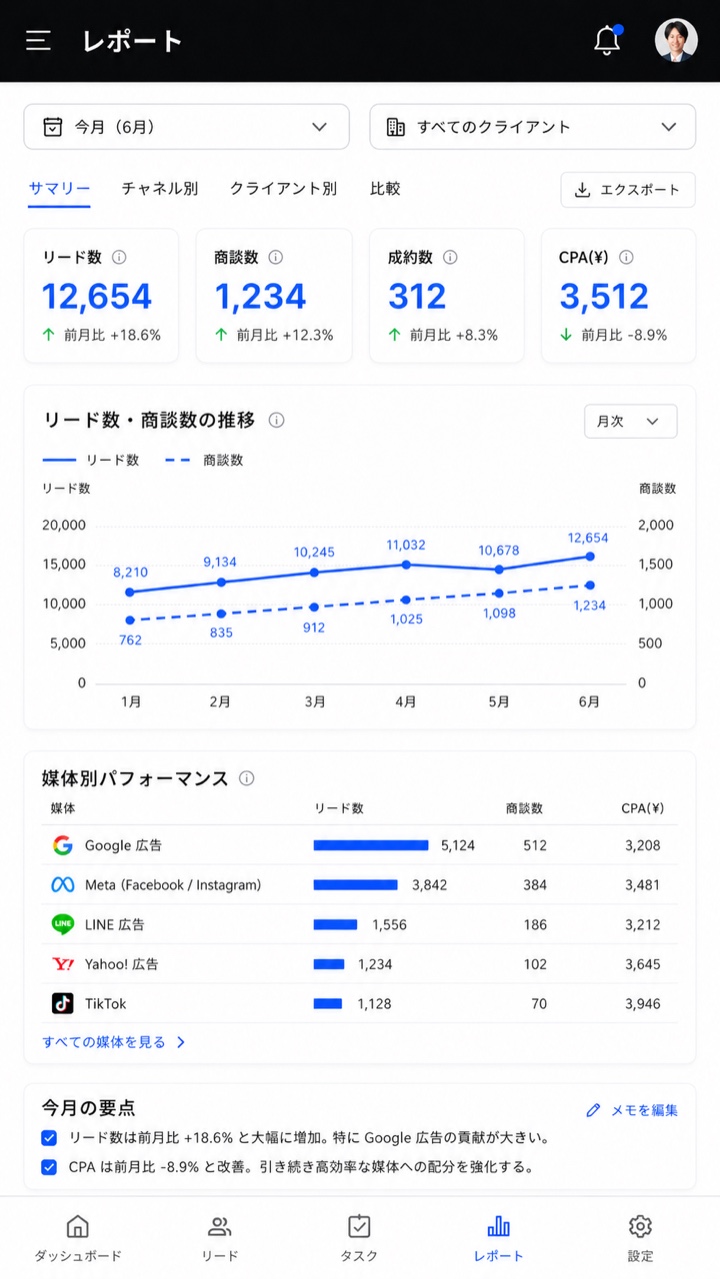Show info for 商談数 card

[x=275, y=257]
